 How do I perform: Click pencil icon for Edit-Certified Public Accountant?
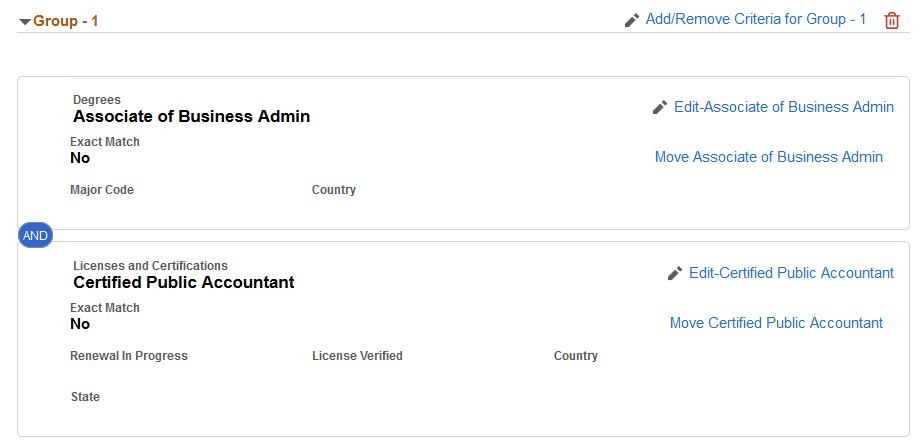[675, 273]
